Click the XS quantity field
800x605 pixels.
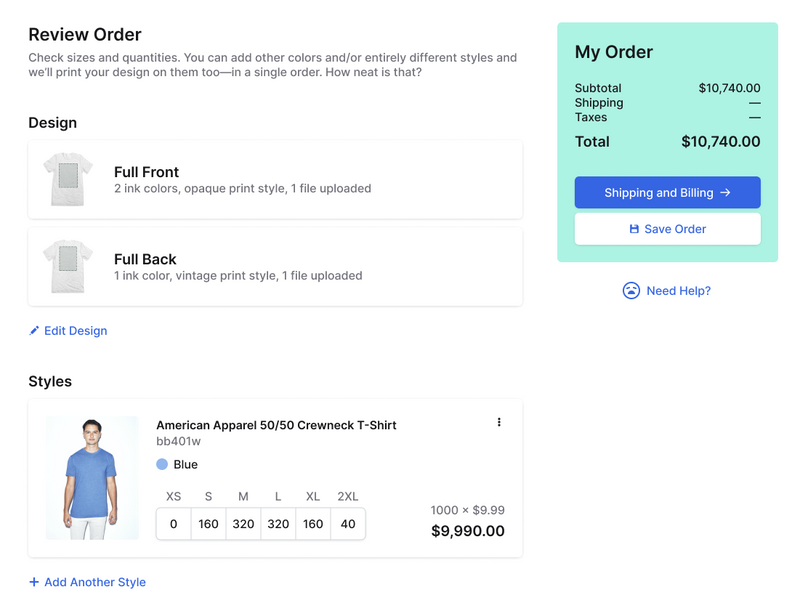tap(173, 524)
